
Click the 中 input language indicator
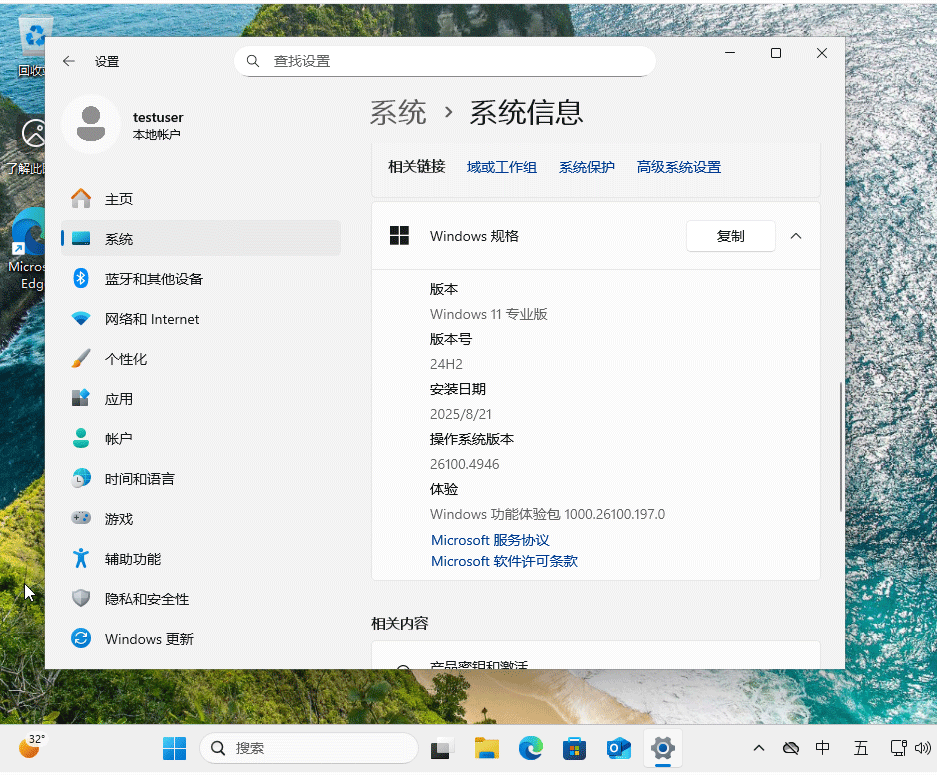(822, 749)
